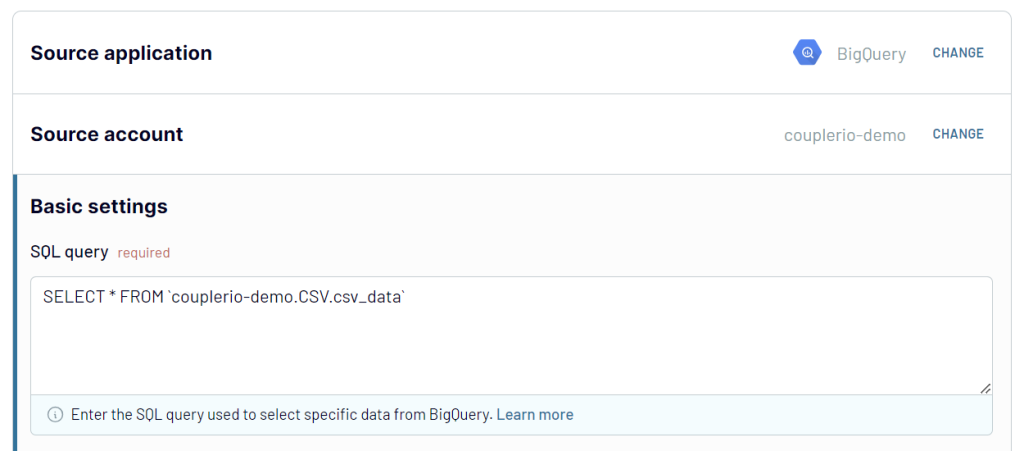
Task: Click the red required indicator text
Action: [x=144, y=253]
